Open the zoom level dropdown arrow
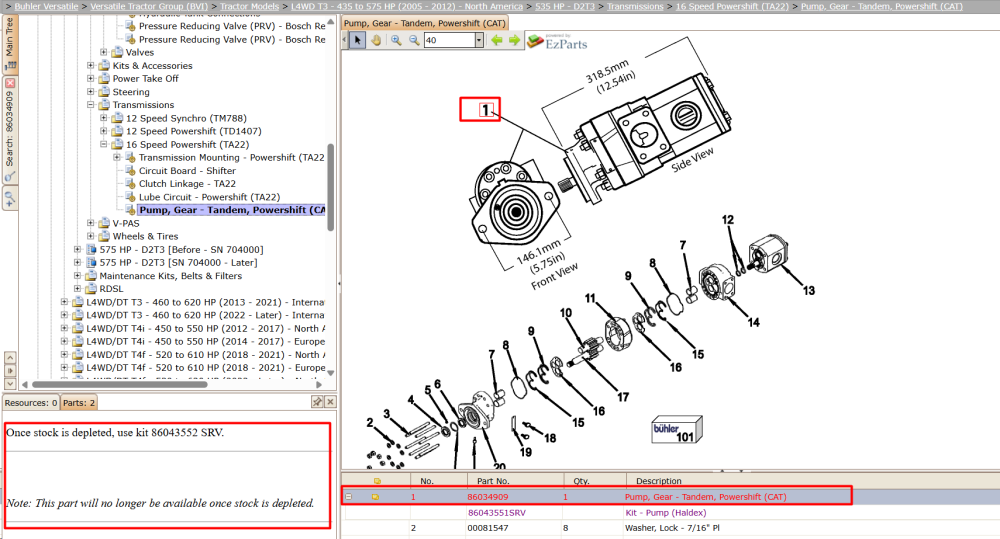This screenshot has height=539, width=1000. (x=479, y=40)
